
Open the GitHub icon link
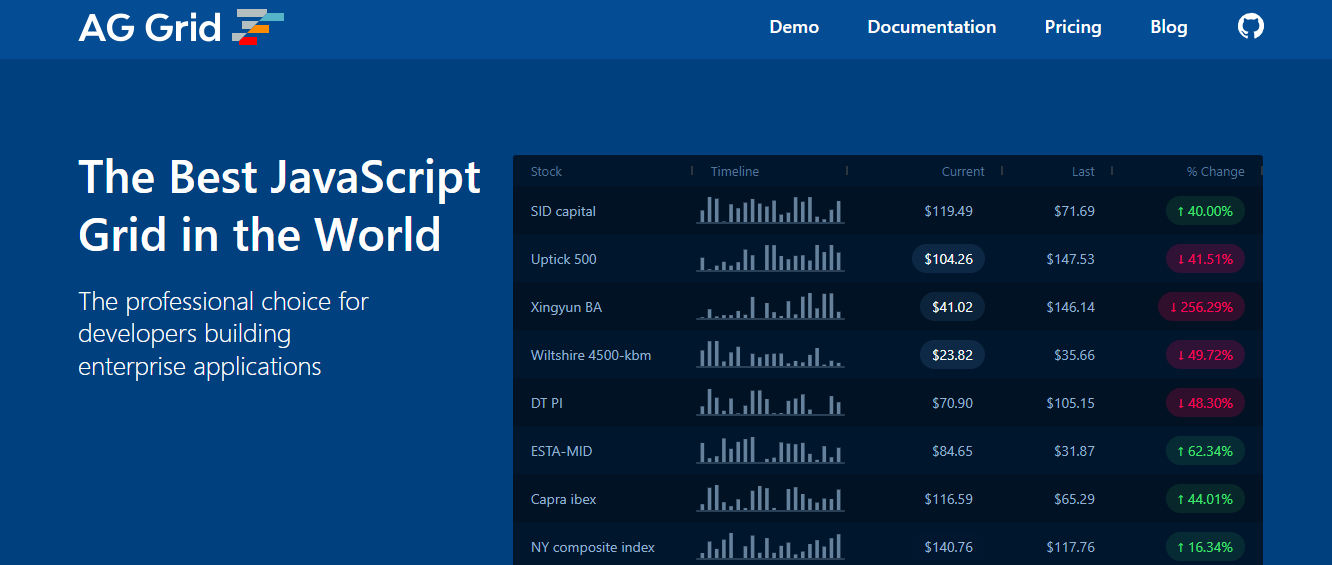click(x=1251, y=27)
